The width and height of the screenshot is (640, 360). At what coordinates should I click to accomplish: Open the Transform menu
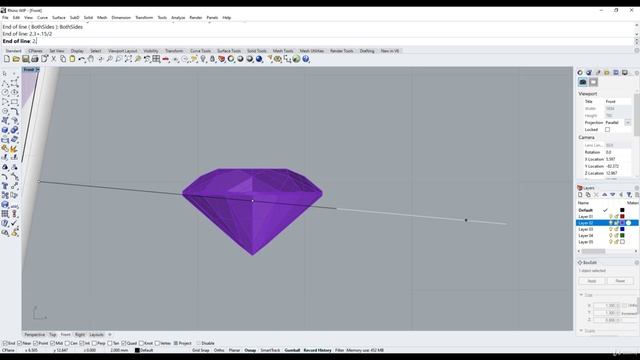[144, 18]
